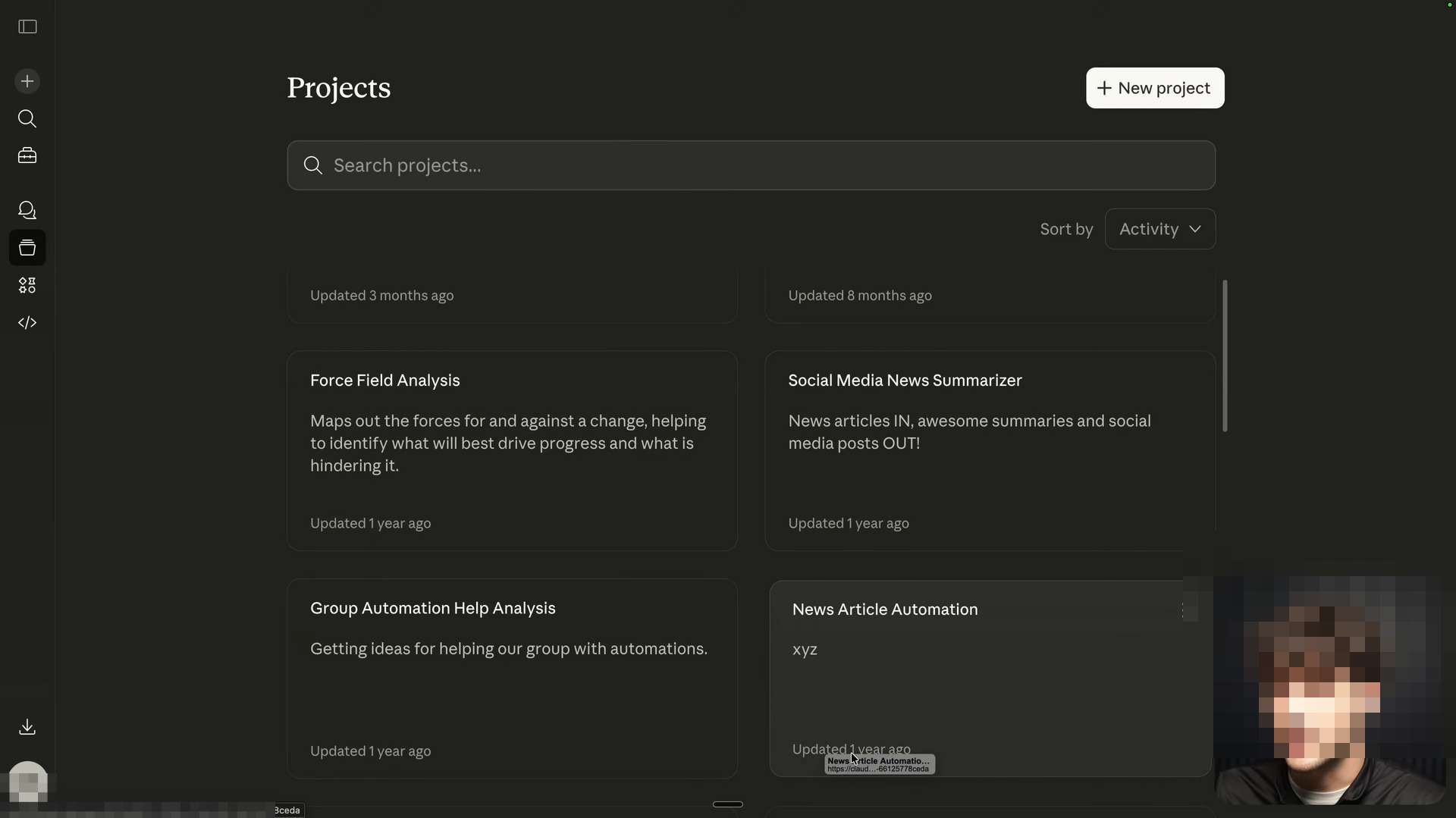This screenshot has height=818, width=1456.
Task: Start a new chat with plus icon
Action: (27, 81)
